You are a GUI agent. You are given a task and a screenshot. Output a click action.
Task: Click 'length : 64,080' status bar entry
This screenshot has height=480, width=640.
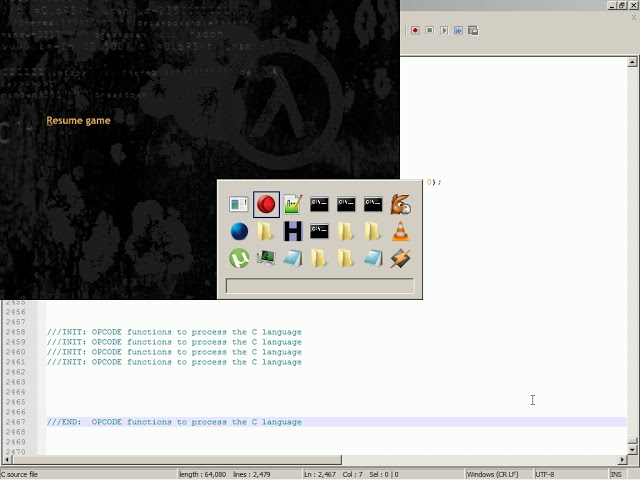pyautogui.click(x=202, y=474)
